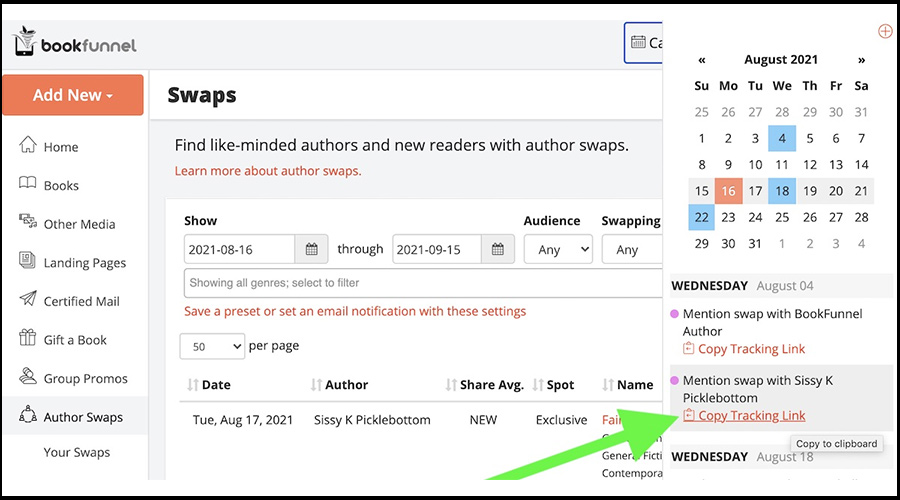Change the 50 per page dropdown
The width and height of the screenshot is (900, 500).
[x=212, y=346]
